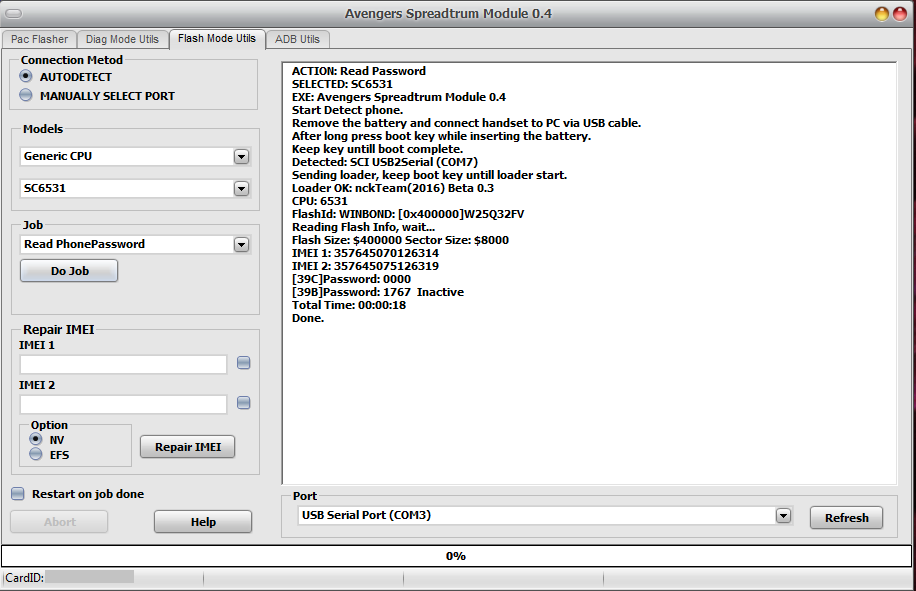
Task: Click the IMEI 1 input field
Action: click(123, 364)
